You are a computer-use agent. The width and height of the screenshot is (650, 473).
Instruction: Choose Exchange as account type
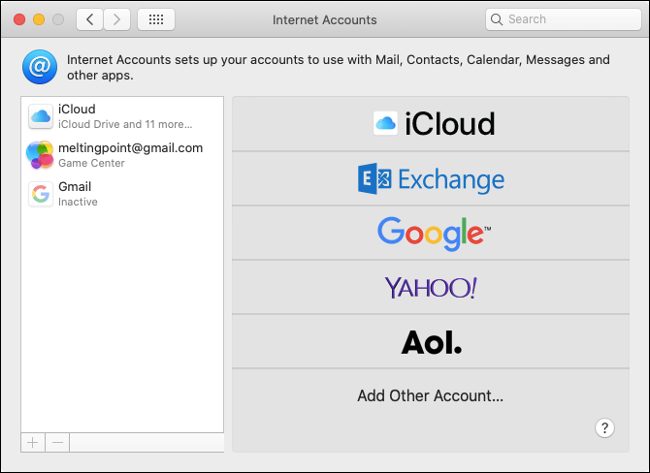pos(431,178)
